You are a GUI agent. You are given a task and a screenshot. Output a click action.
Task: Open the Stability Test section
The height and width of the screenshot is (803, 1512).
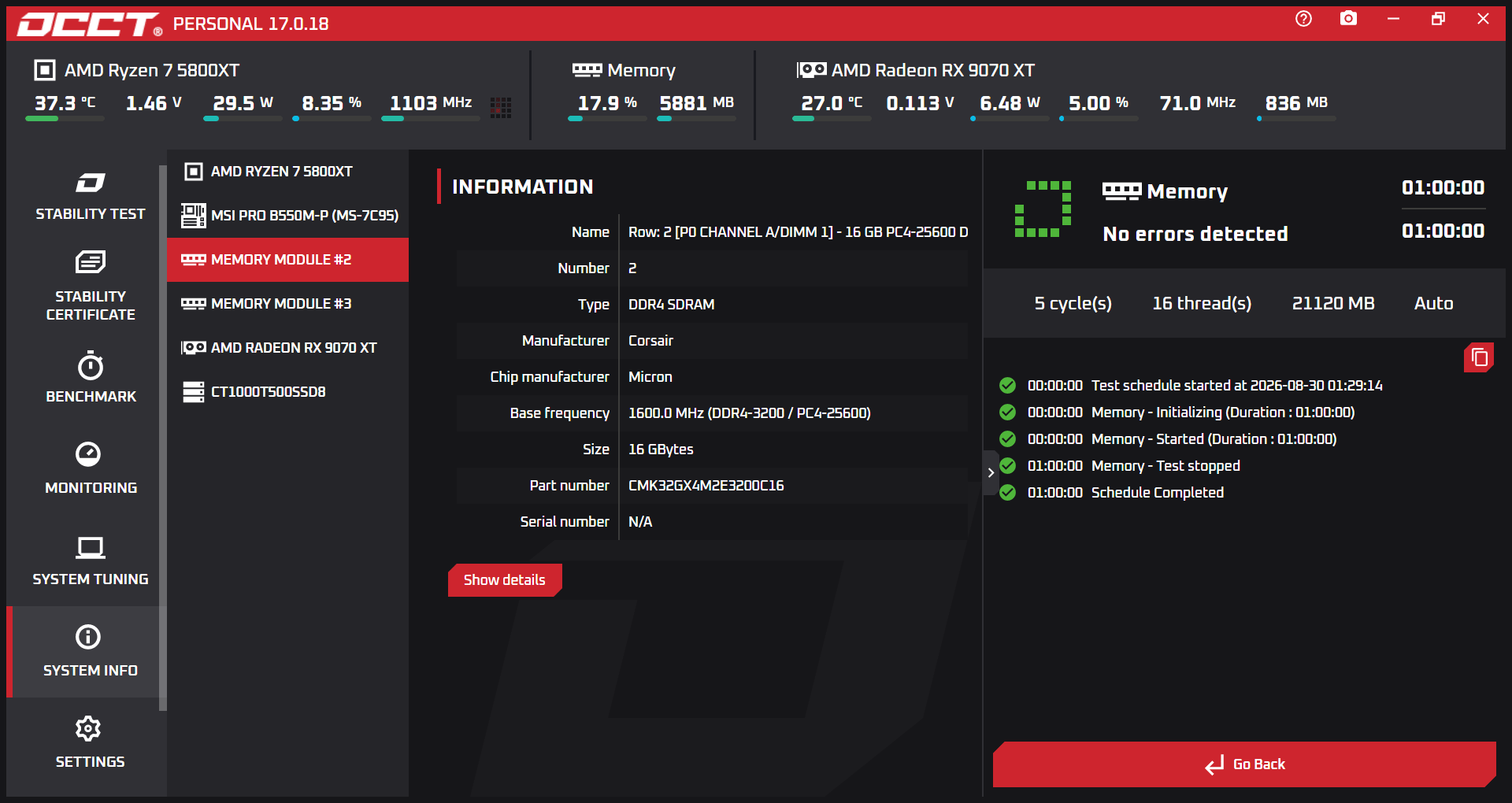(90, 196)
